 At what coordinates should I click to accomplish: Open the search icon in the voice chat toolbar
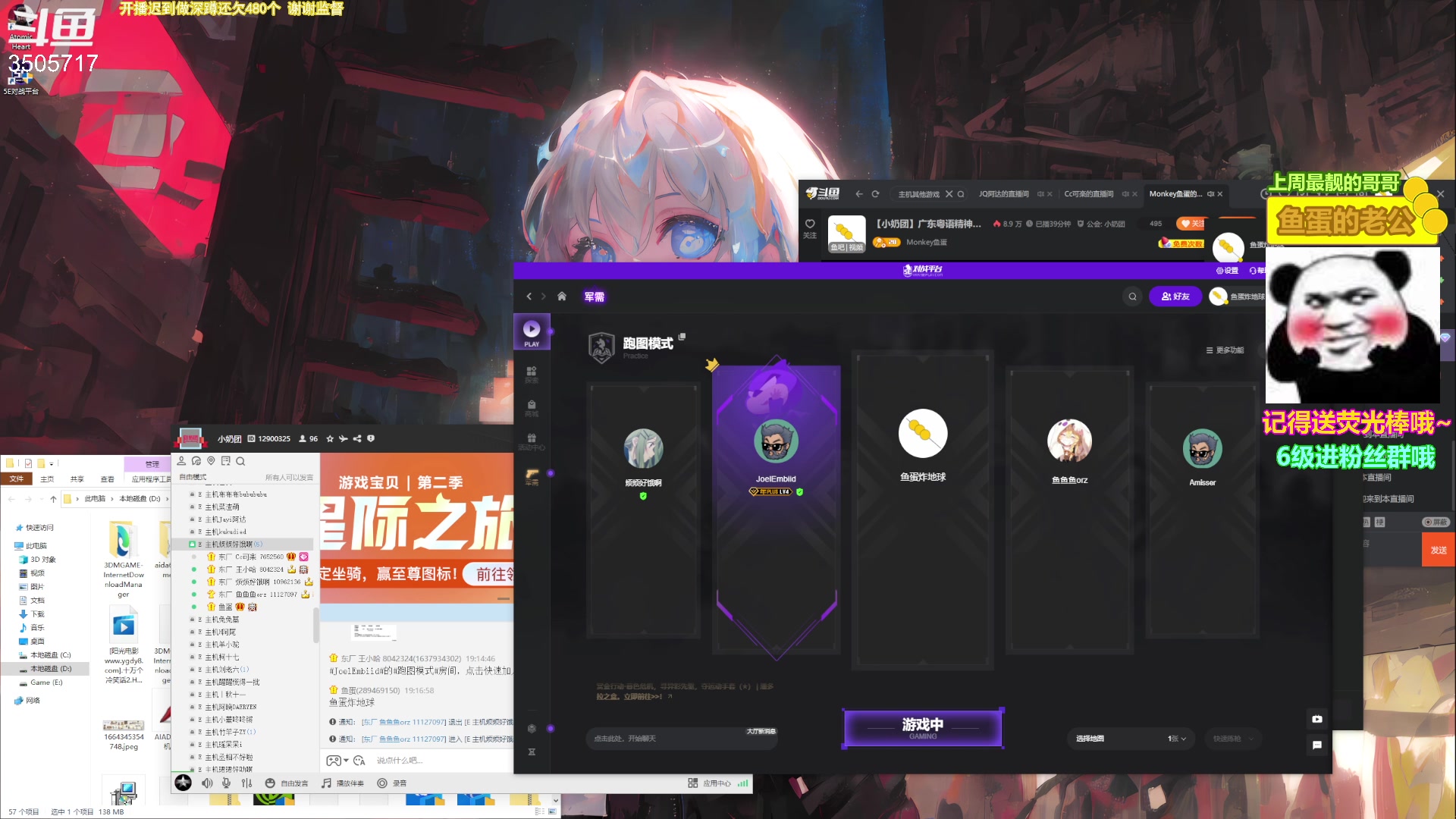point(240,461)
